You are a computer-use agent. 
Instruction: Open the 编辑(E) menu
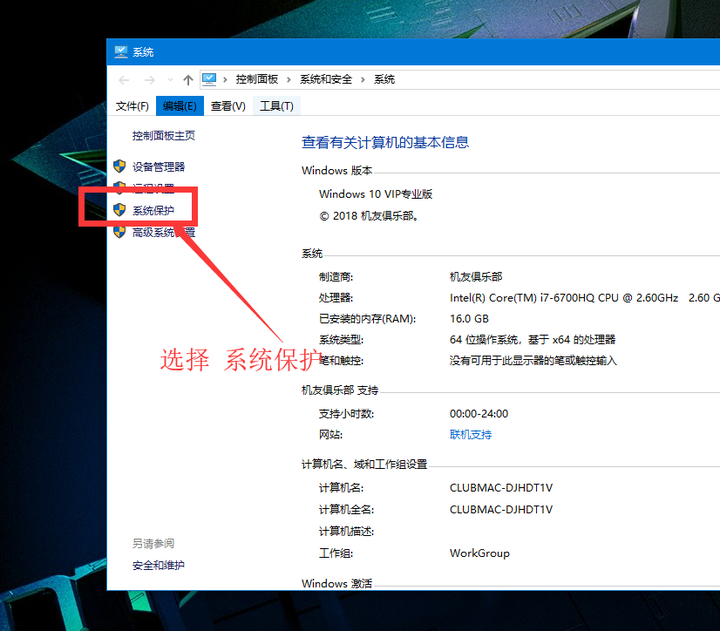[x=180, y=106]
